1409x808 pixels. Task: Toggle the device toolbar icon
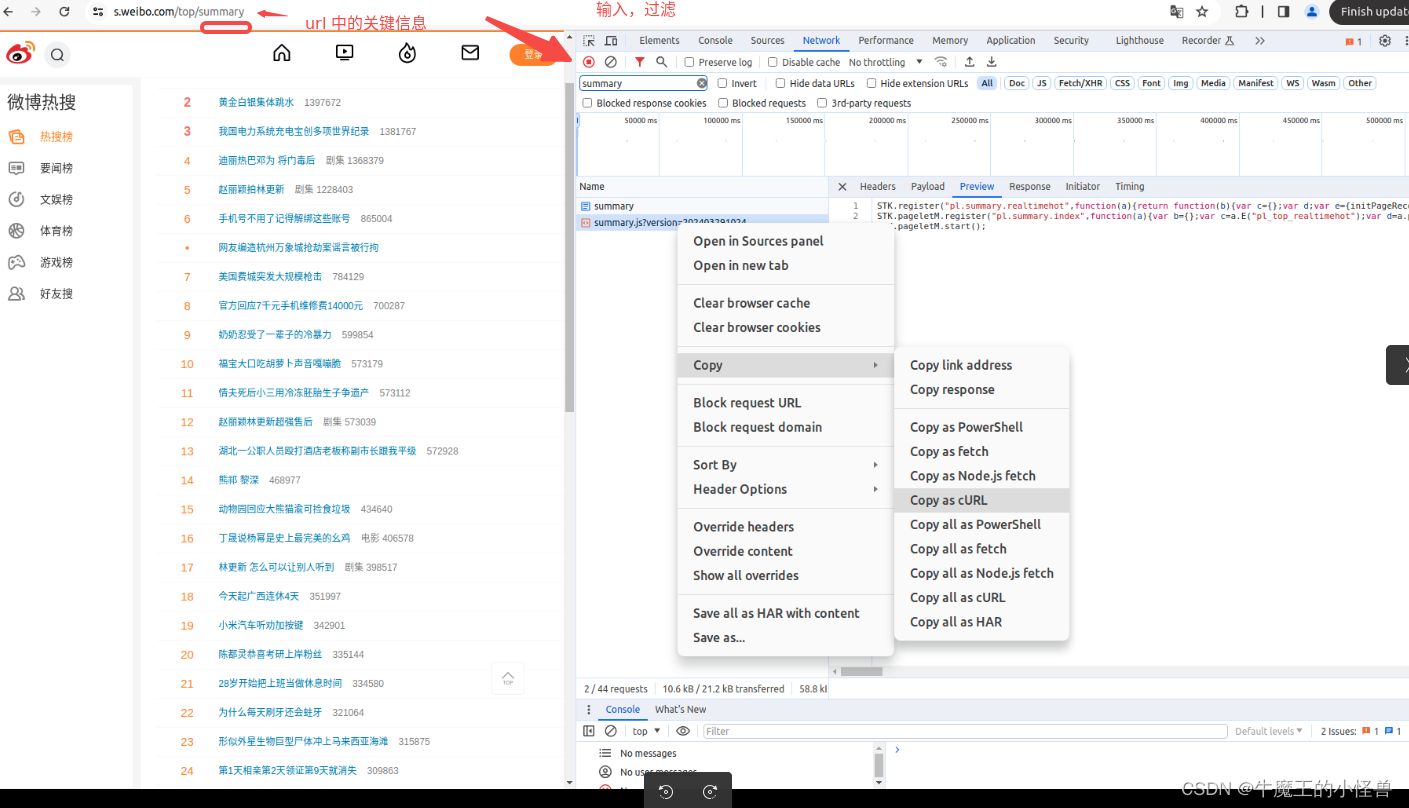(x=611, y=41)
